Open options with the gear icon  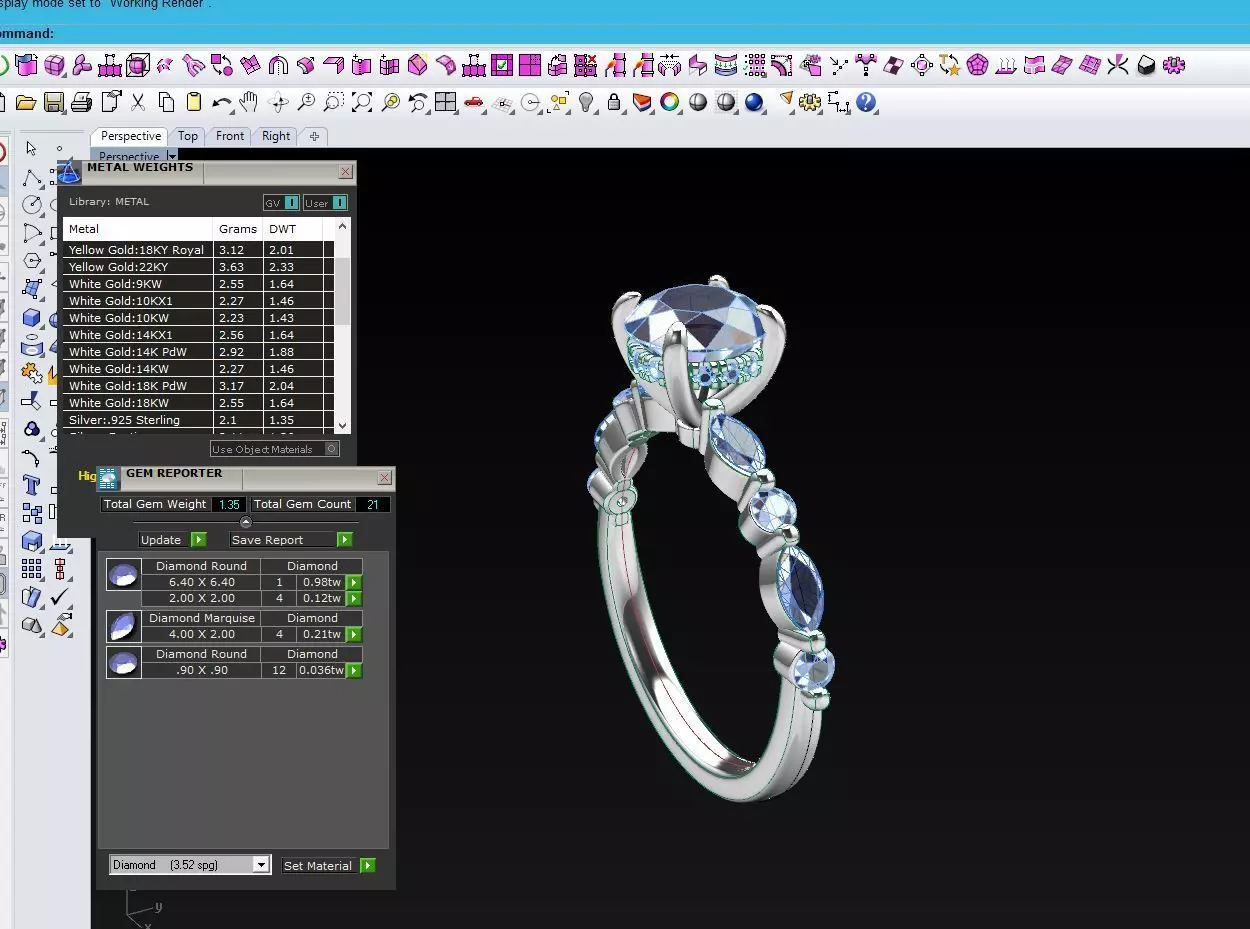click(x=810, y=102)
